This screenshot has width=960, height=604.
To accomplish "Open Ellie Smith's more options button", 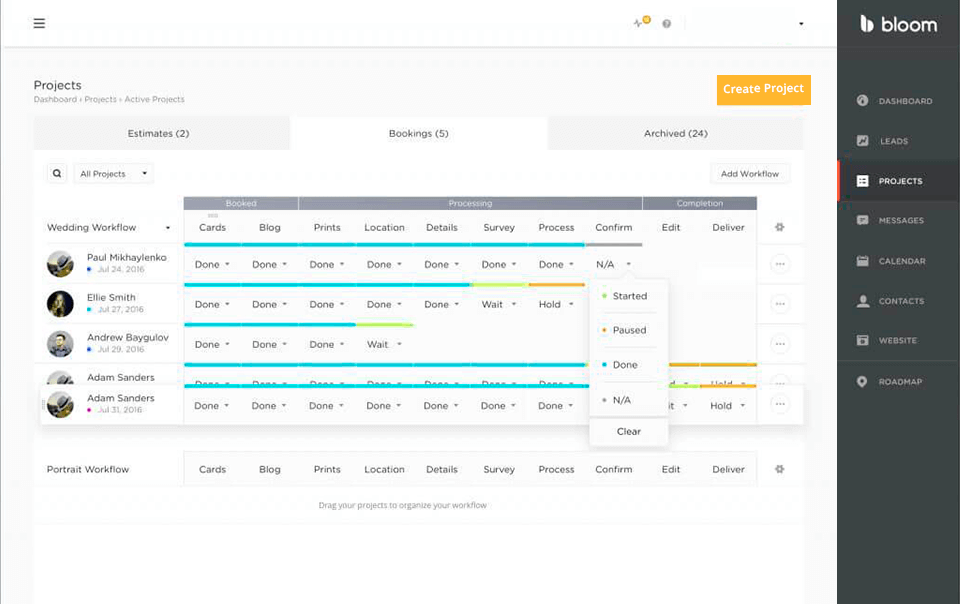I will coord(780,304).
